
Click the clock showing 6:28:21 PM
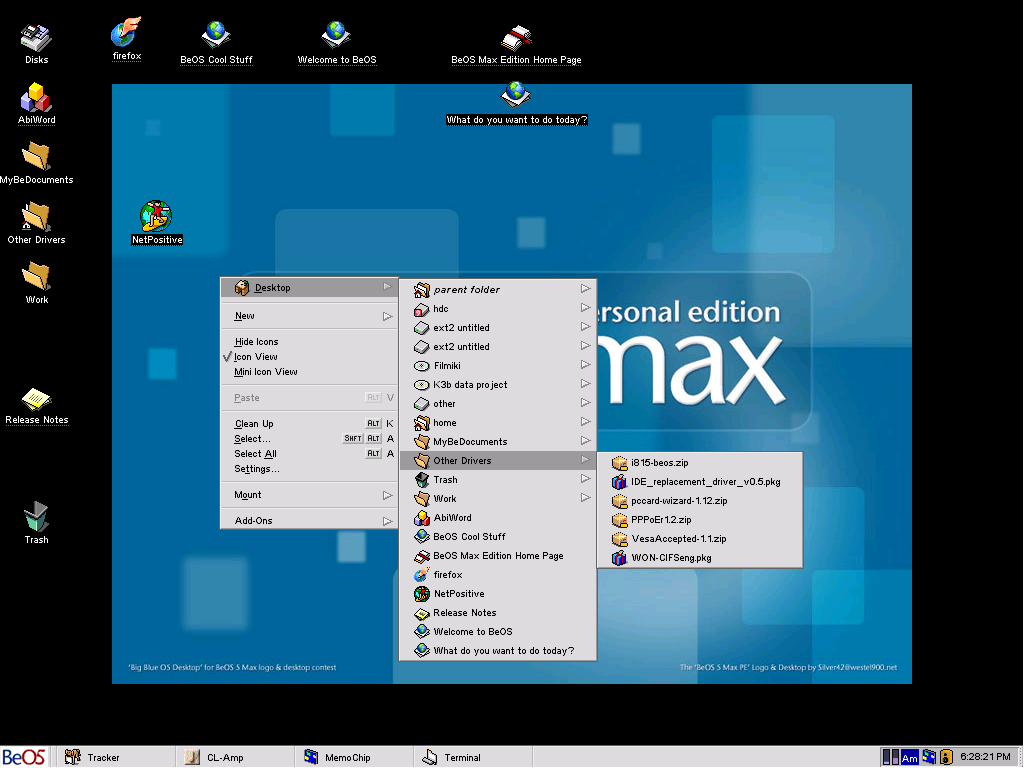coord(985,757)
